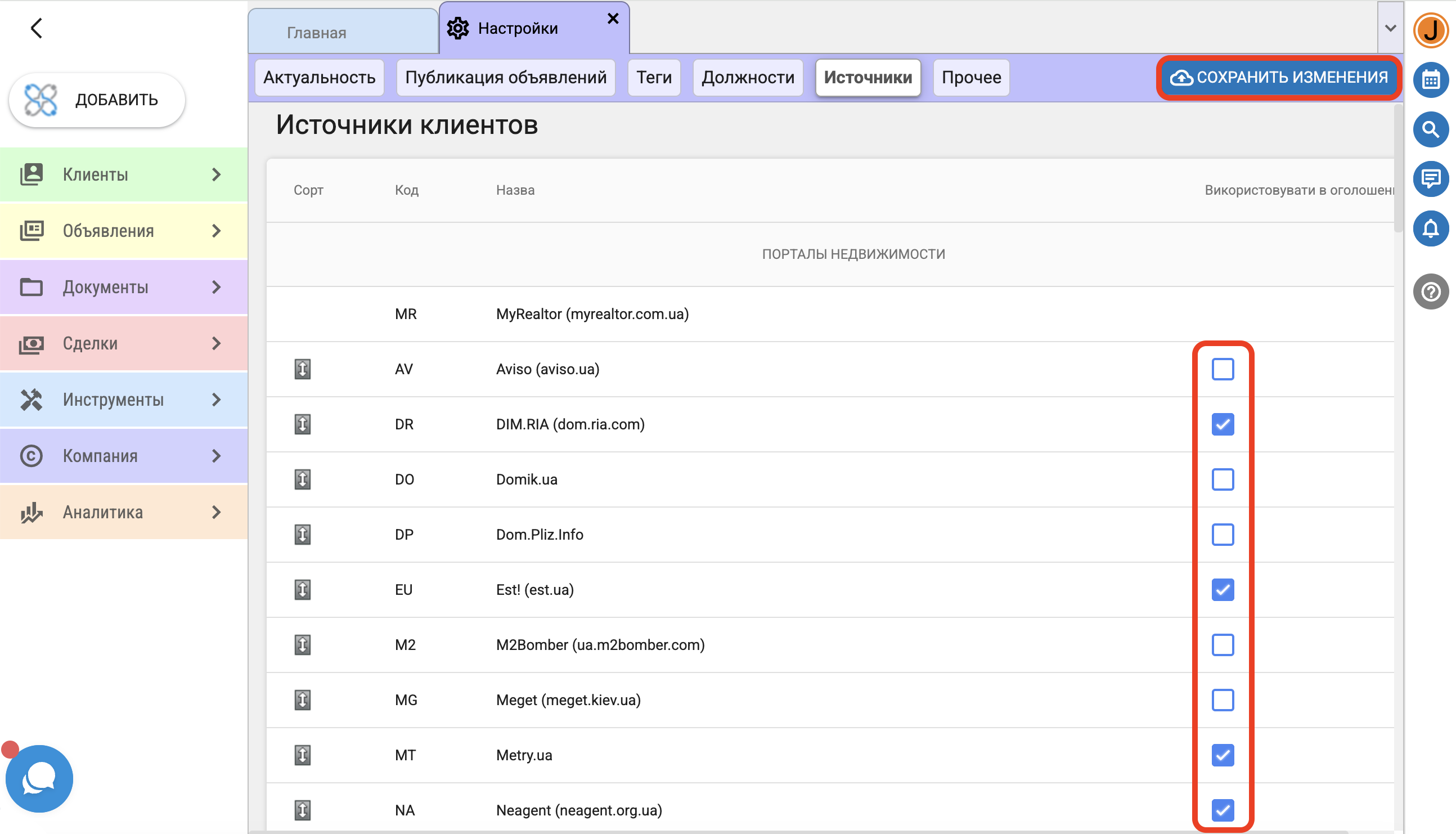The image size is (1456, 834).
Task: Open the live chat bubble widget
Action: [39, 778]
